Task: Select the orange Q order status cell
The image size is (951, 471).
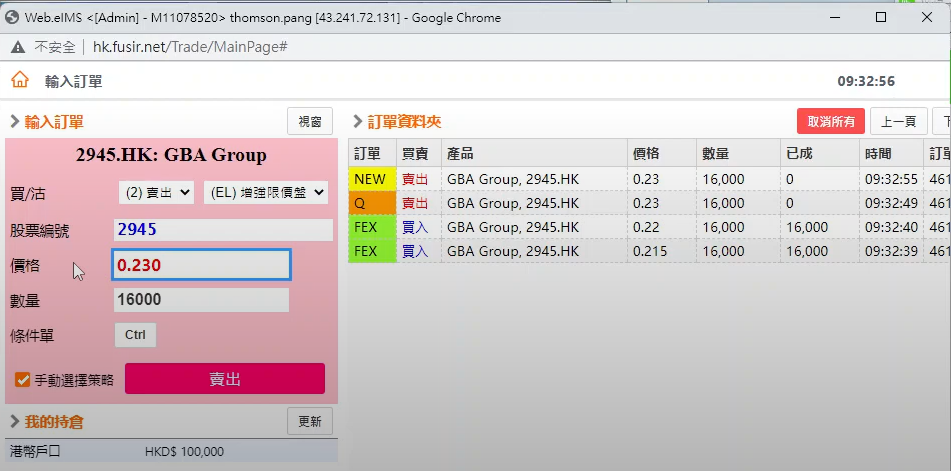Action: [x=372, y=203]
